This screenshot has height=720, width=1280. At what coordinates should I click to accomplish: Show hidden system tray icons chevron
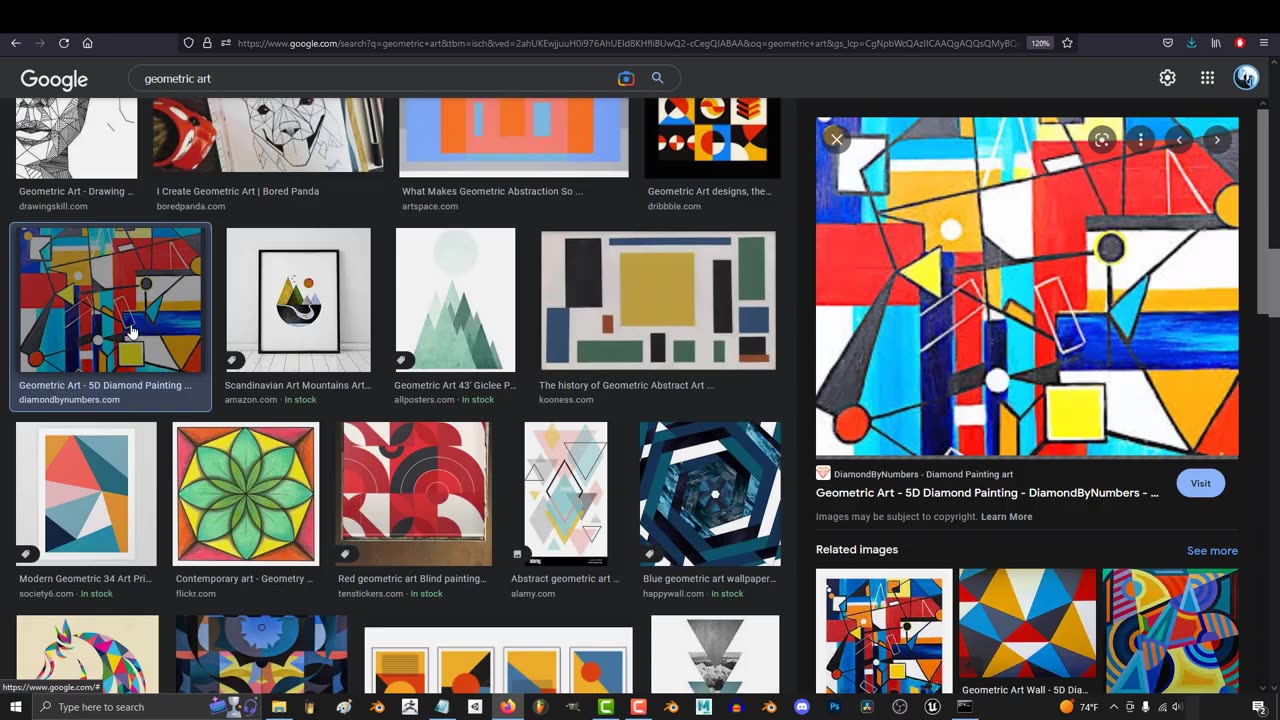[1113, 707]
